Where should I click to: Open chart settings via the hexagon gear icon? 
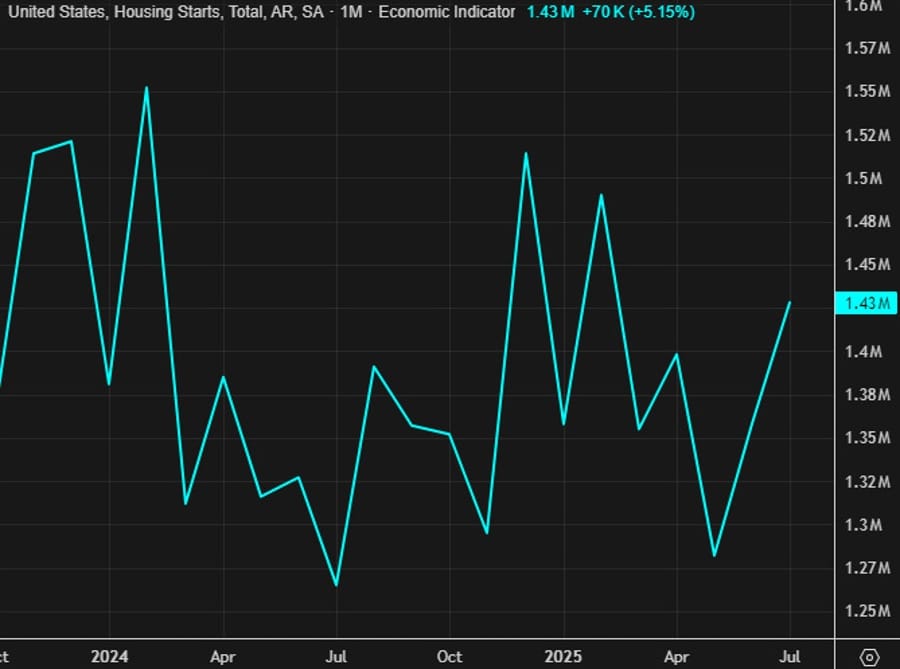point(869,657)
